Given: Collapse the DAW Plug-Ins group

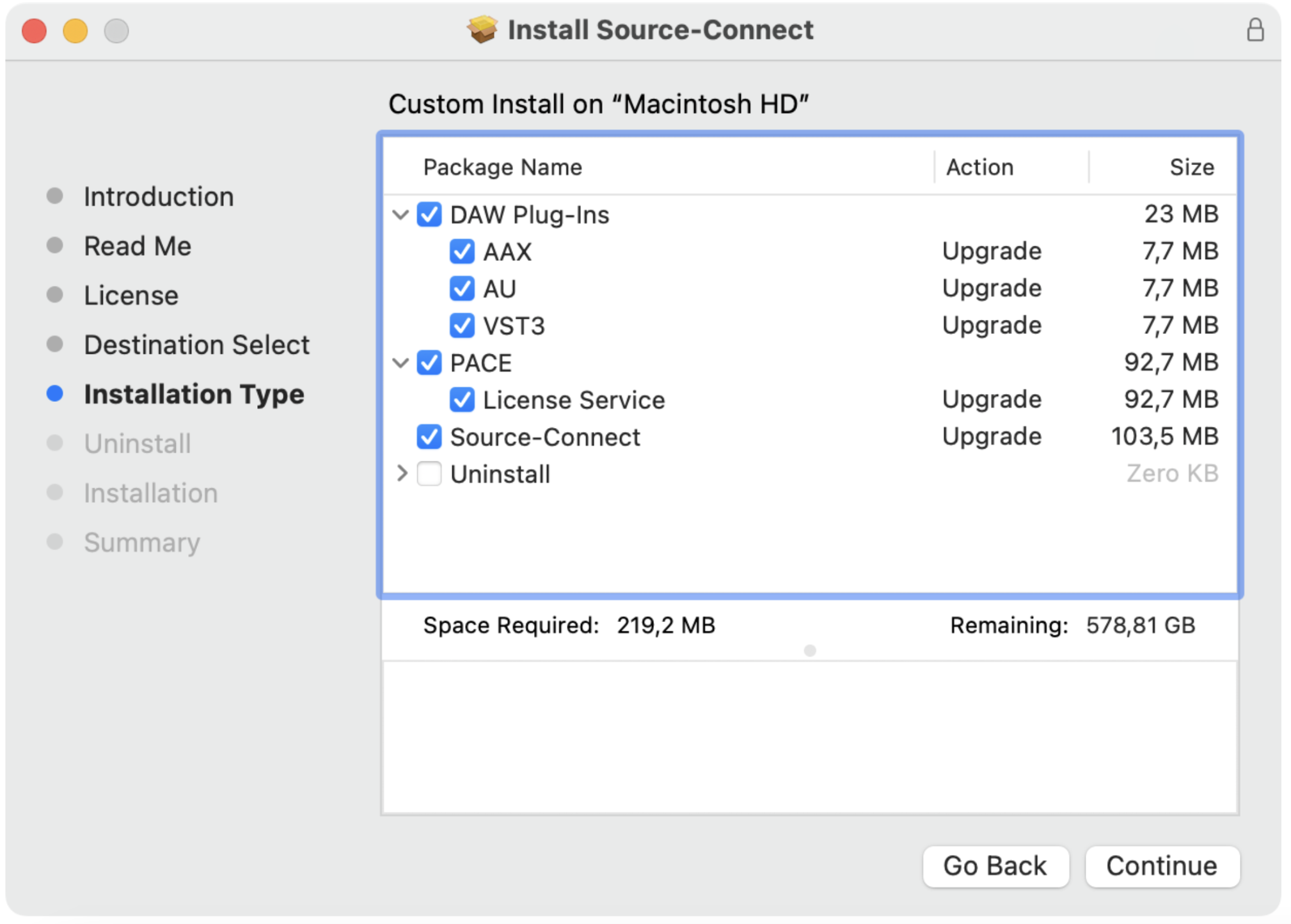Looking at the screenshot, I should pos(400,214).
